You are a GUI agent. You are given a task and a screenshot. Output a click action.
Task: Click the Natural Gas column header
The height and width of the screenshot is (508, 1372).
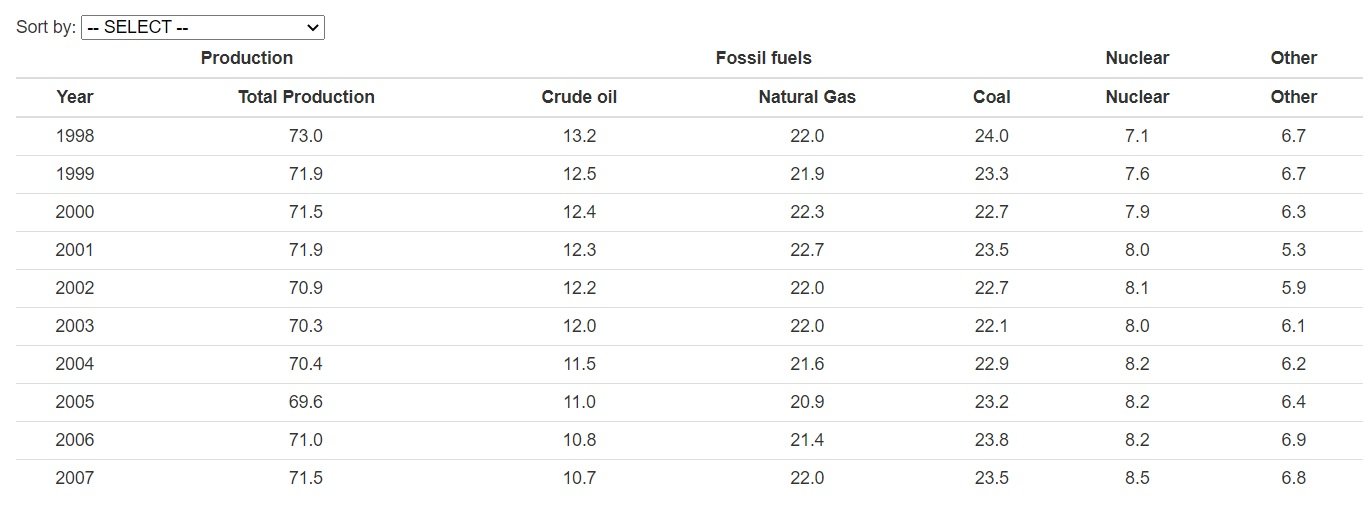pyautogui.click(x=807, y=97)
